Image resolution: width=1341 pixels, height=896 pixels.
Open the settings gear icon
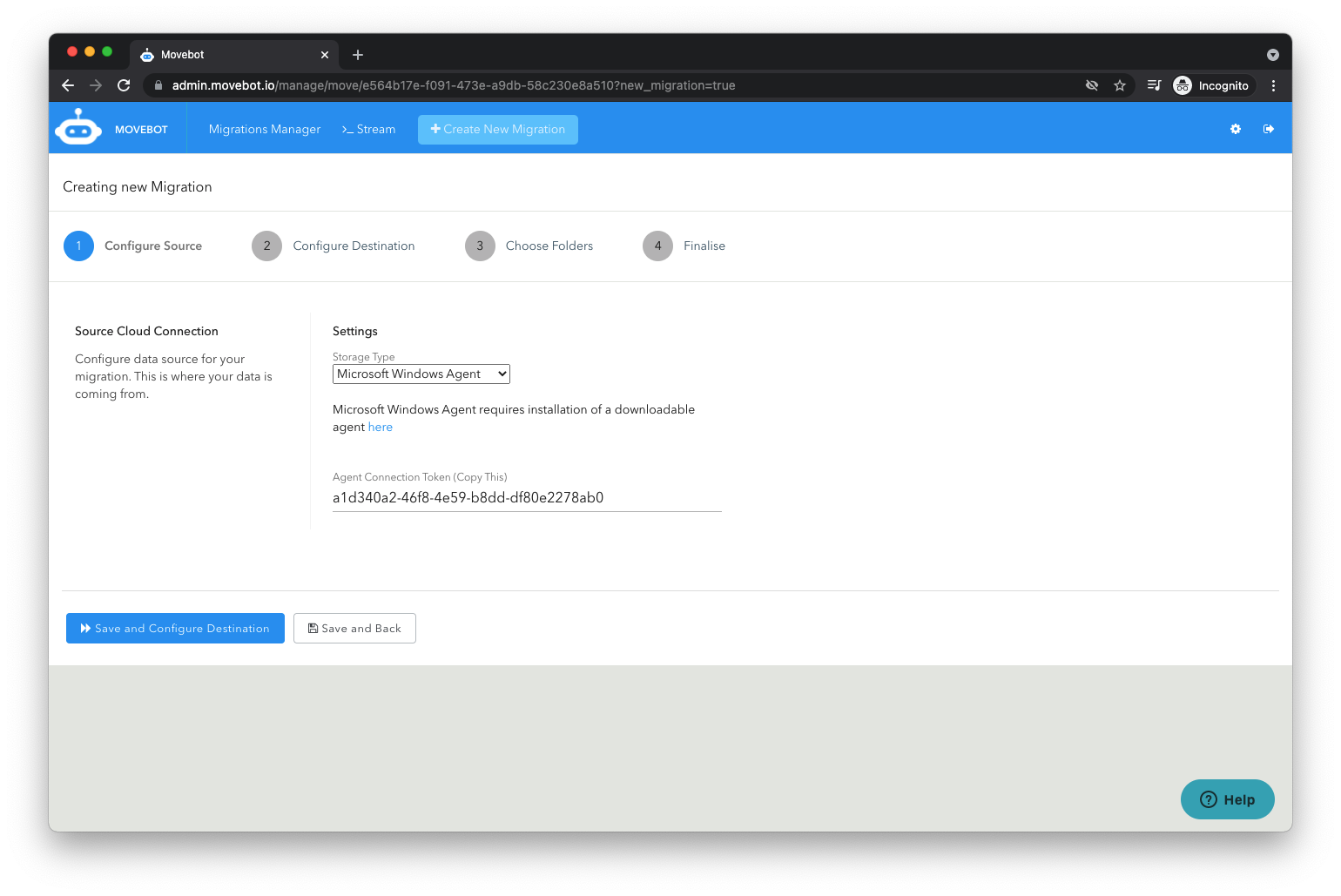pos(1235,129)
